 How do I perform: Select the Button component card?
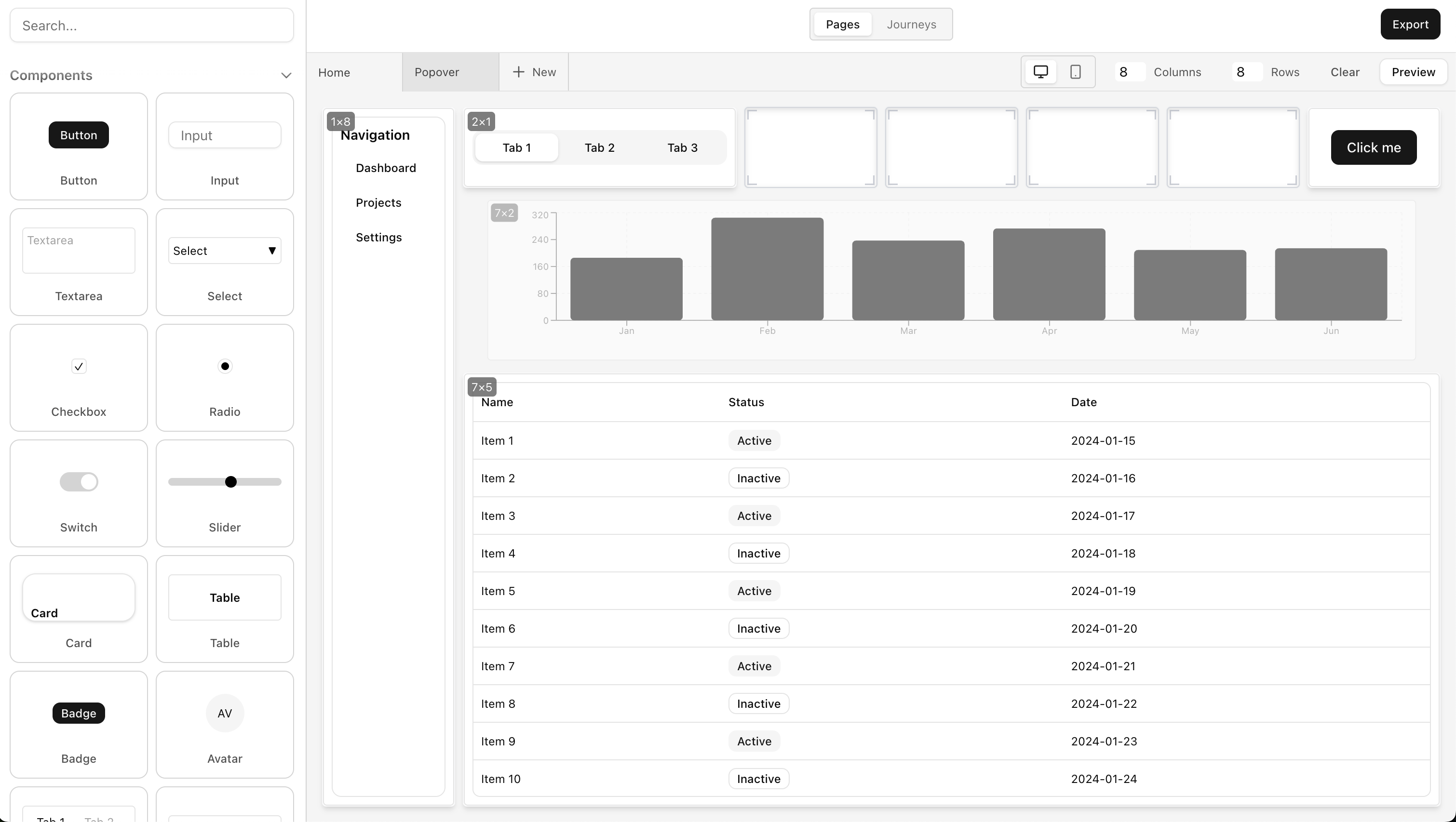(x=79, y=146)
